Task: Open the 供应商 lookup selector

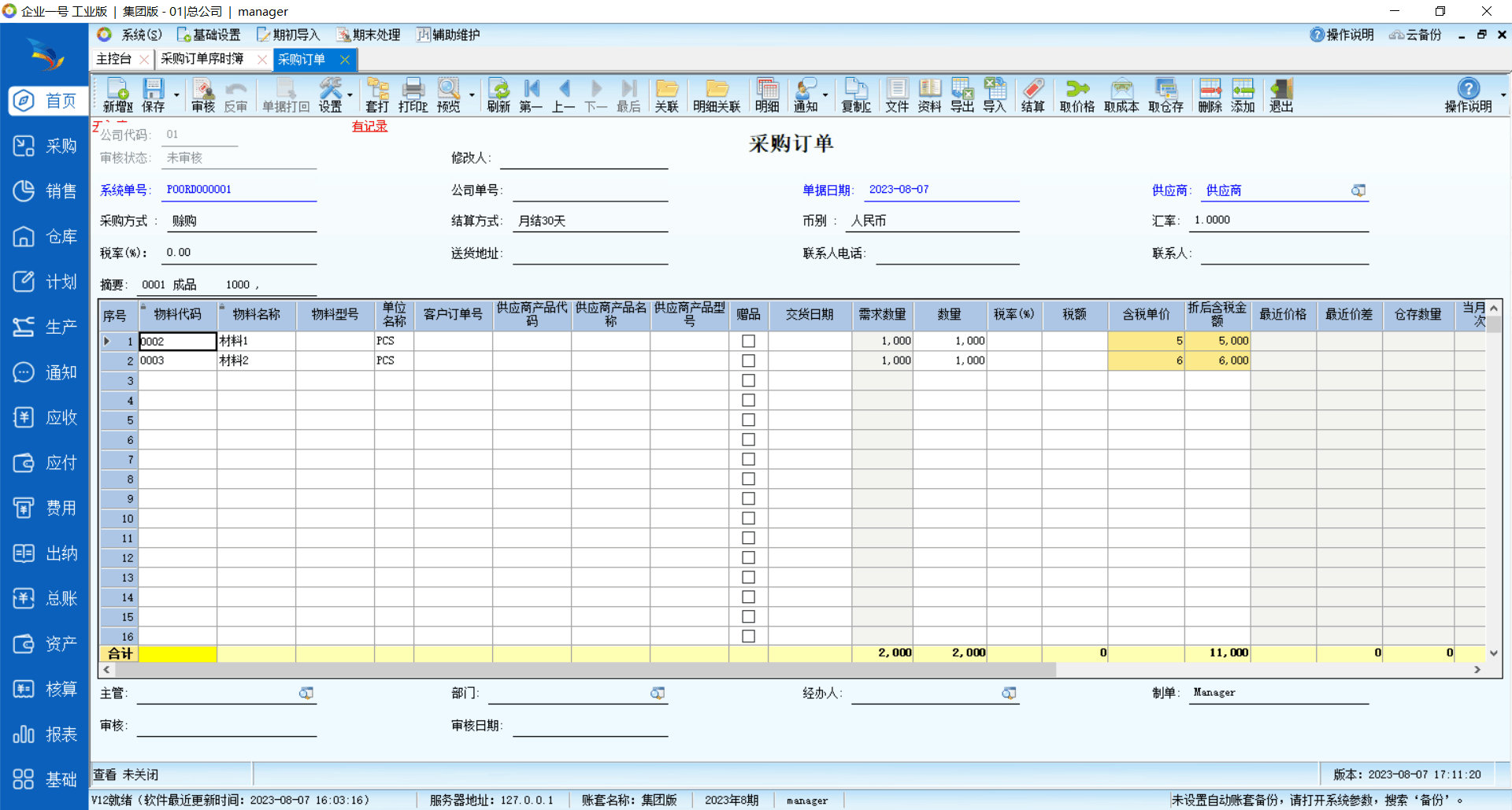Action: pyautogui.click(x=1358, y=190)
